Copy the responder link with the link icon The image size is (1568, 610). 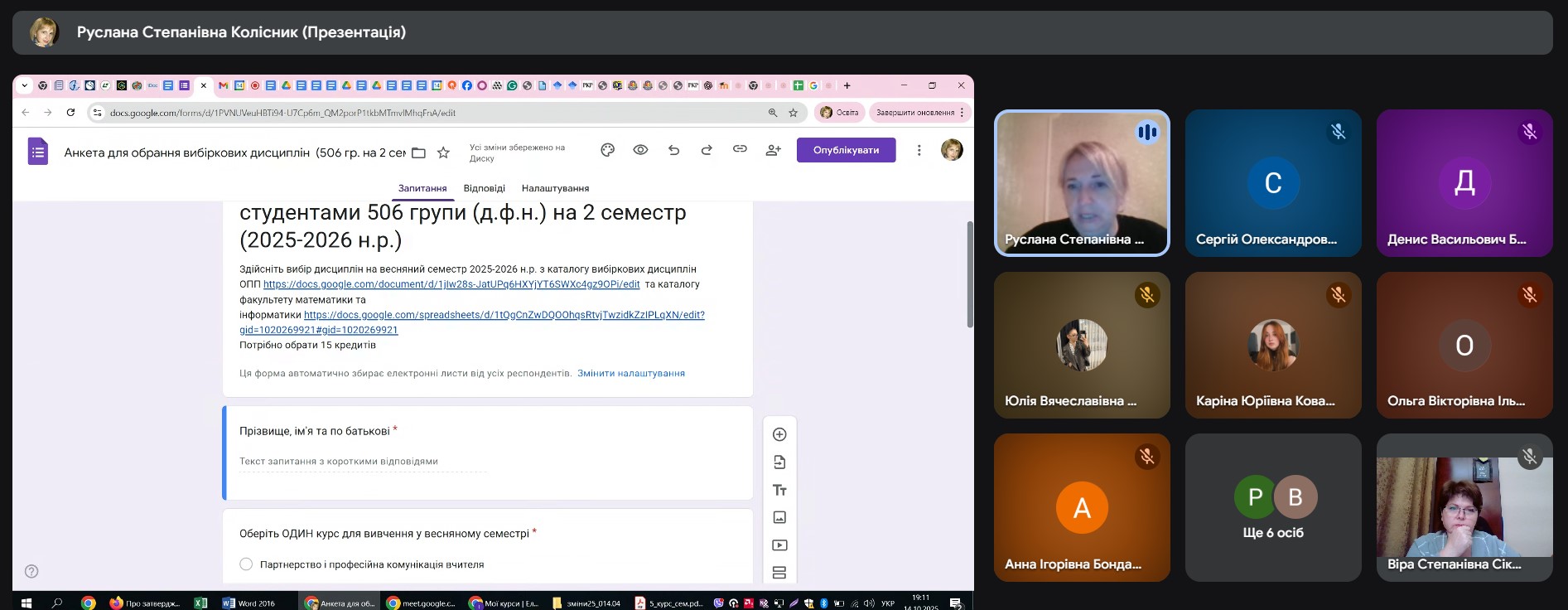pos(740,149)
